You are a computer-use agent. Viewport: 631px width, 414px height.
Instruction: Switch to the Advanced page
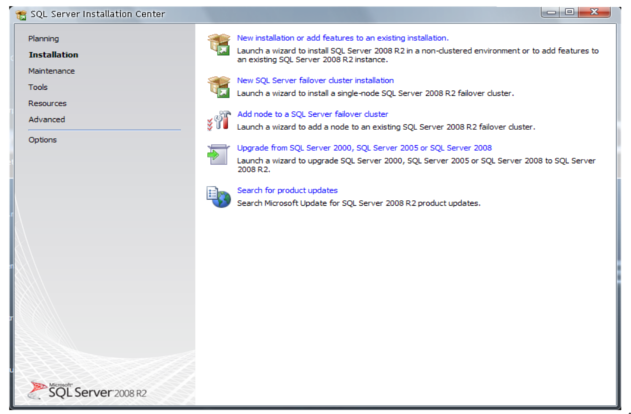pos(47,119)
